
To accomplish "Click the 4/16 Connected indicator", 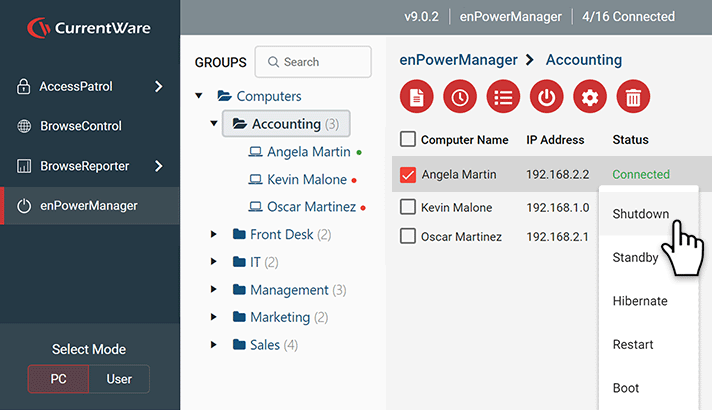I will click(x=628, y=17).
